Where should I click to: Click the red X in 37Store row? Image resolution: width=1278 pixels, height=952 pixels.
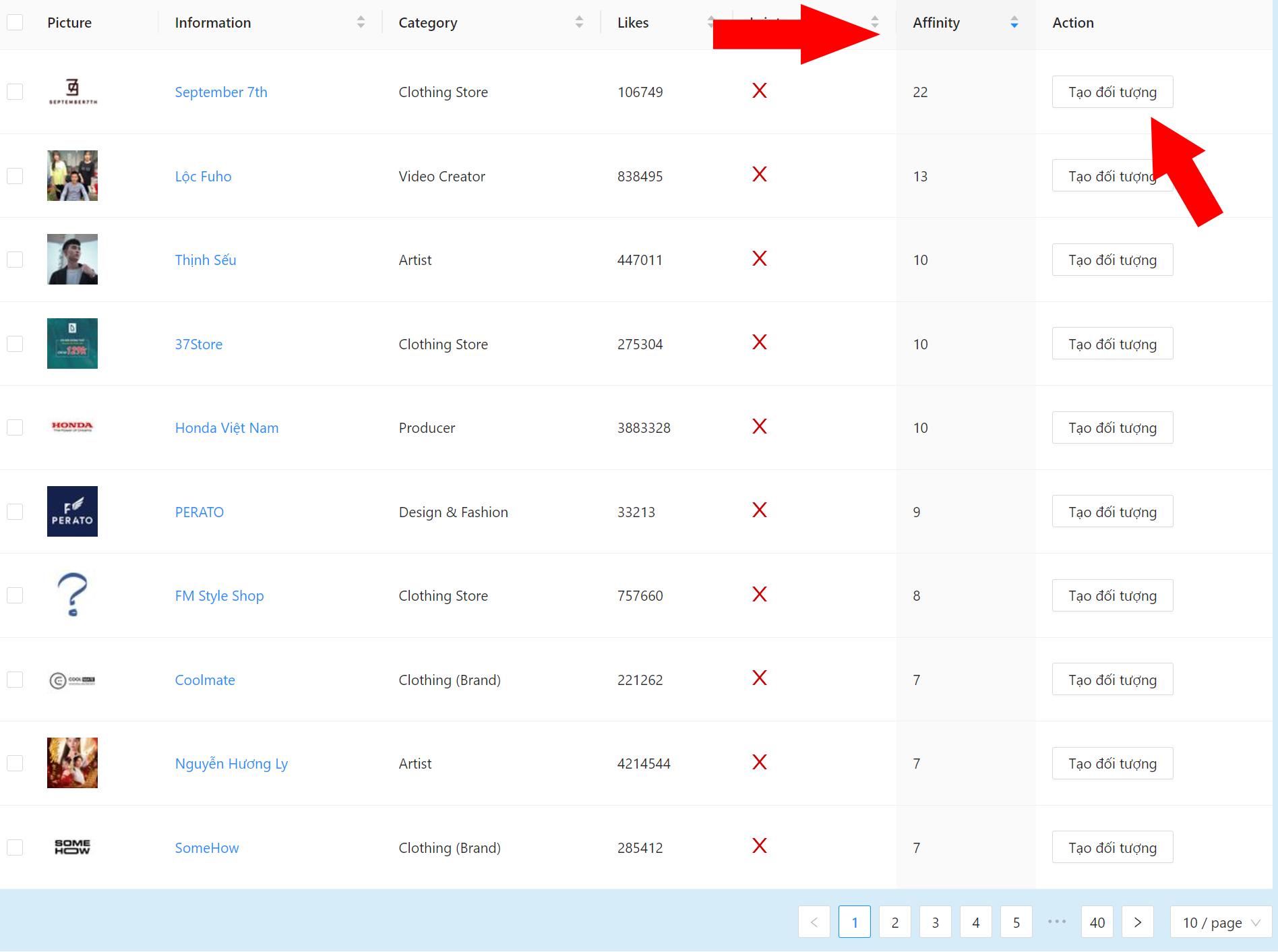click(x=760, y=343)
